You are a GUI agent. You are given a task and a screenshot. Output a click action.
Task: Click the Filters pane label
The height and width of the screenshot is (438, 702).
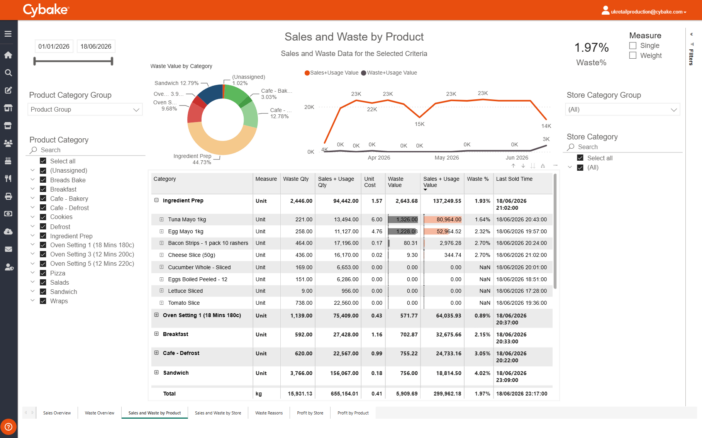691,56
